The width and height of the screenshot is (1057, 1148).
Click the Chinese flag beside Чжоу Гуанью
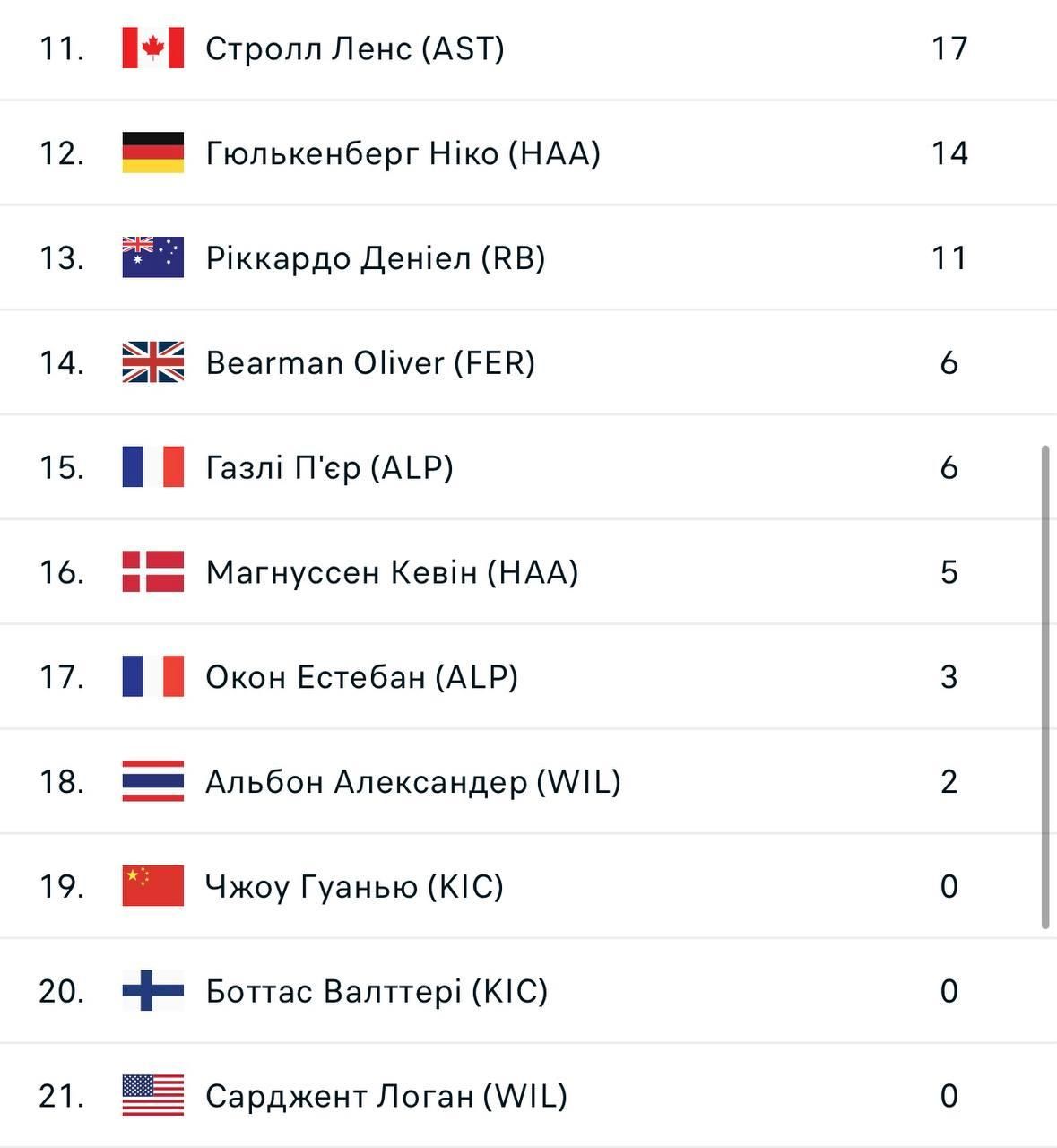coord(153,886)
